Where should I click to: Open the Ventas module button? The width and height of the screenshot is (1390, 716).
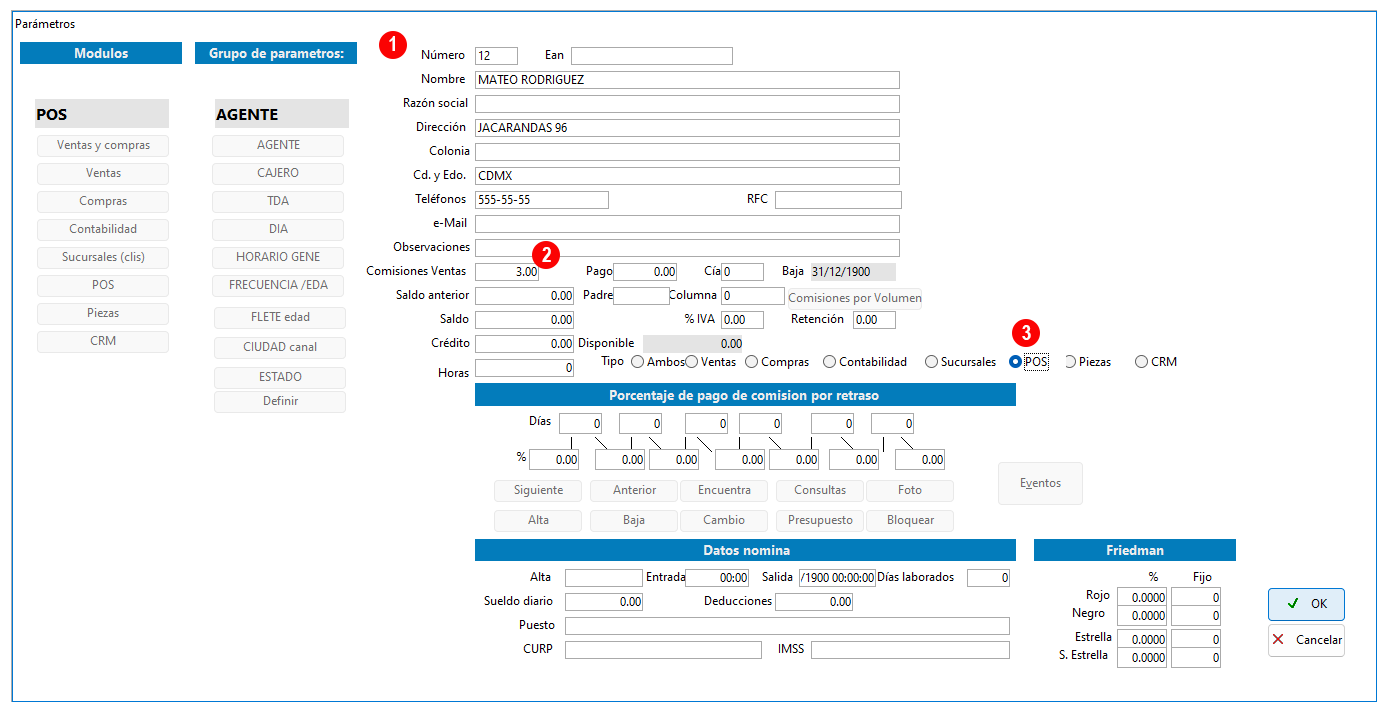(103, 174)
